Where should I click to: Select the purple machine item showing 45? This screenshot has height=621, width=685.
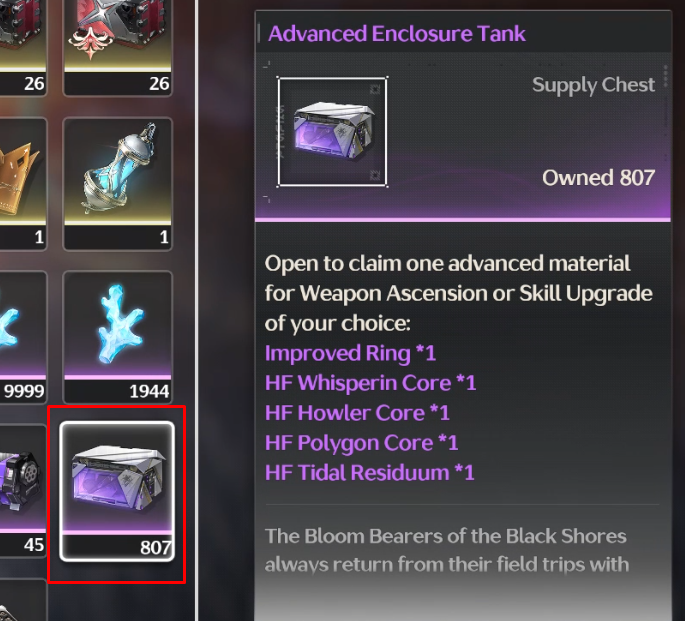[23, 490]
